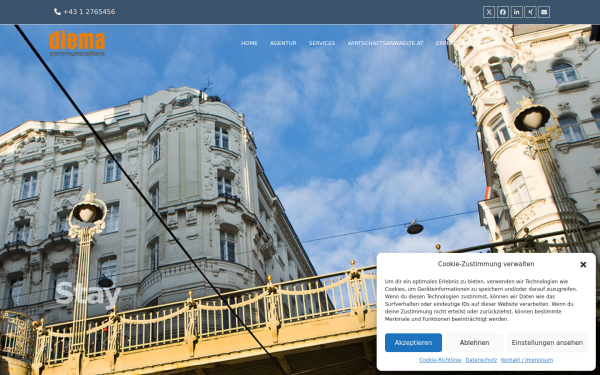The width and height of the screenshot is (600, 375).
Task: Open the LinkedIn social icon
Action: click(516, 12)
